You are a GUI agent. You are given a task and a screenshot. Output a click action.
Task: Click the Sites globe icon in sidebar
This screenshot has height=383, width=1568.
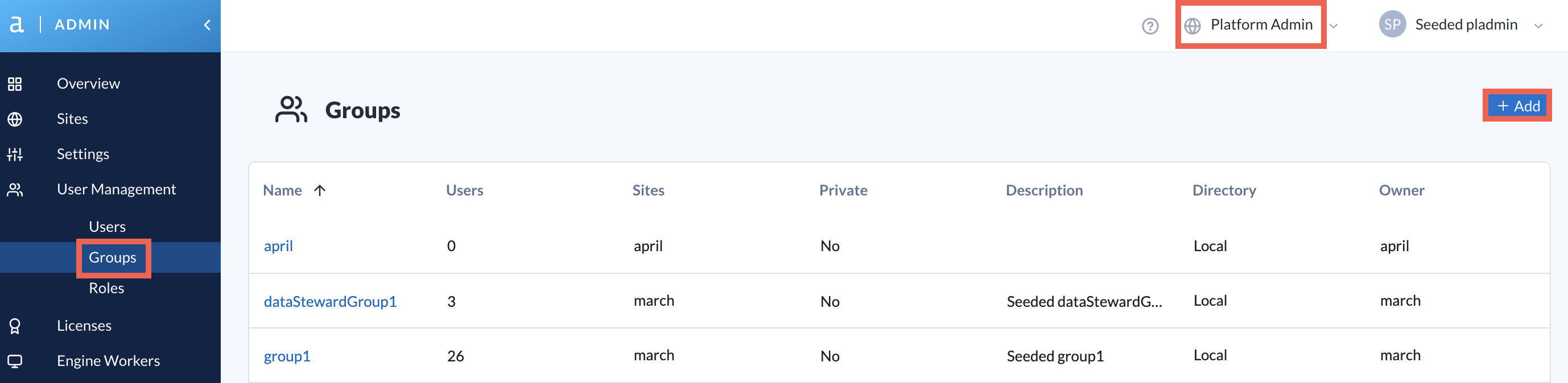pos(15,119)
